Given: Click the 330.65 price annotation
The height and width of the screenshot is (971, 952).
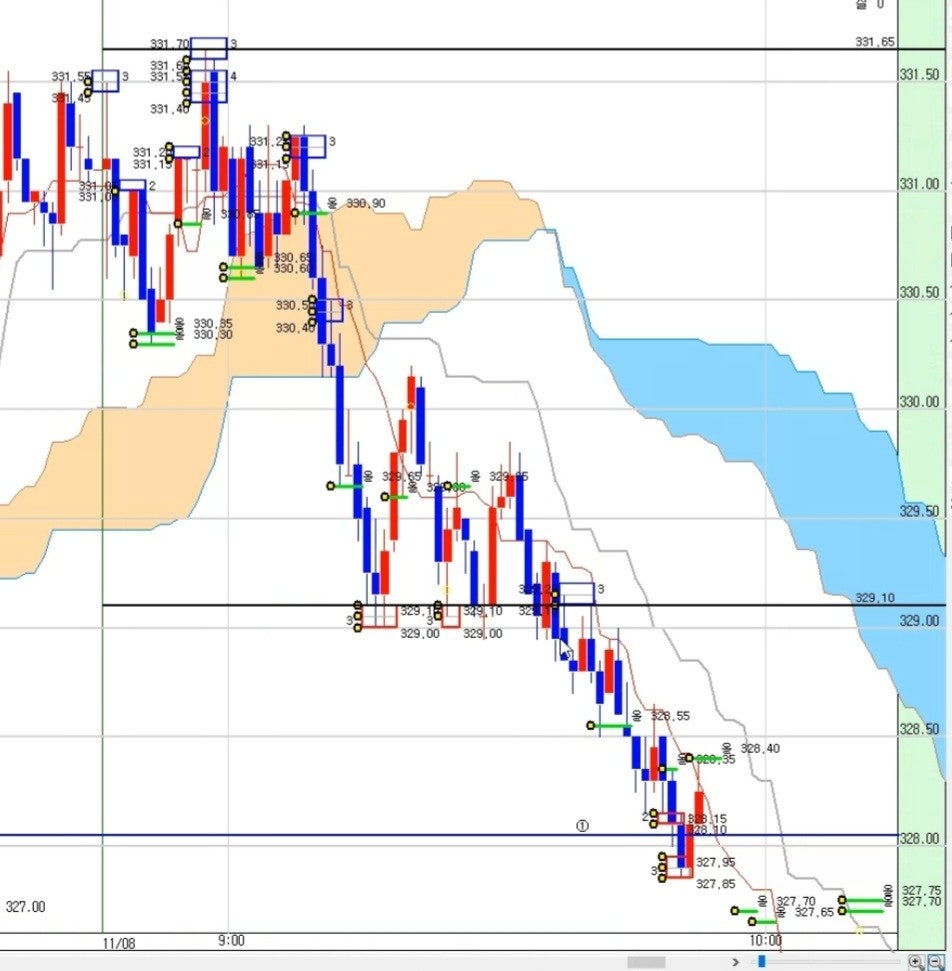Looking at the screenshot, I should point(293,257).
